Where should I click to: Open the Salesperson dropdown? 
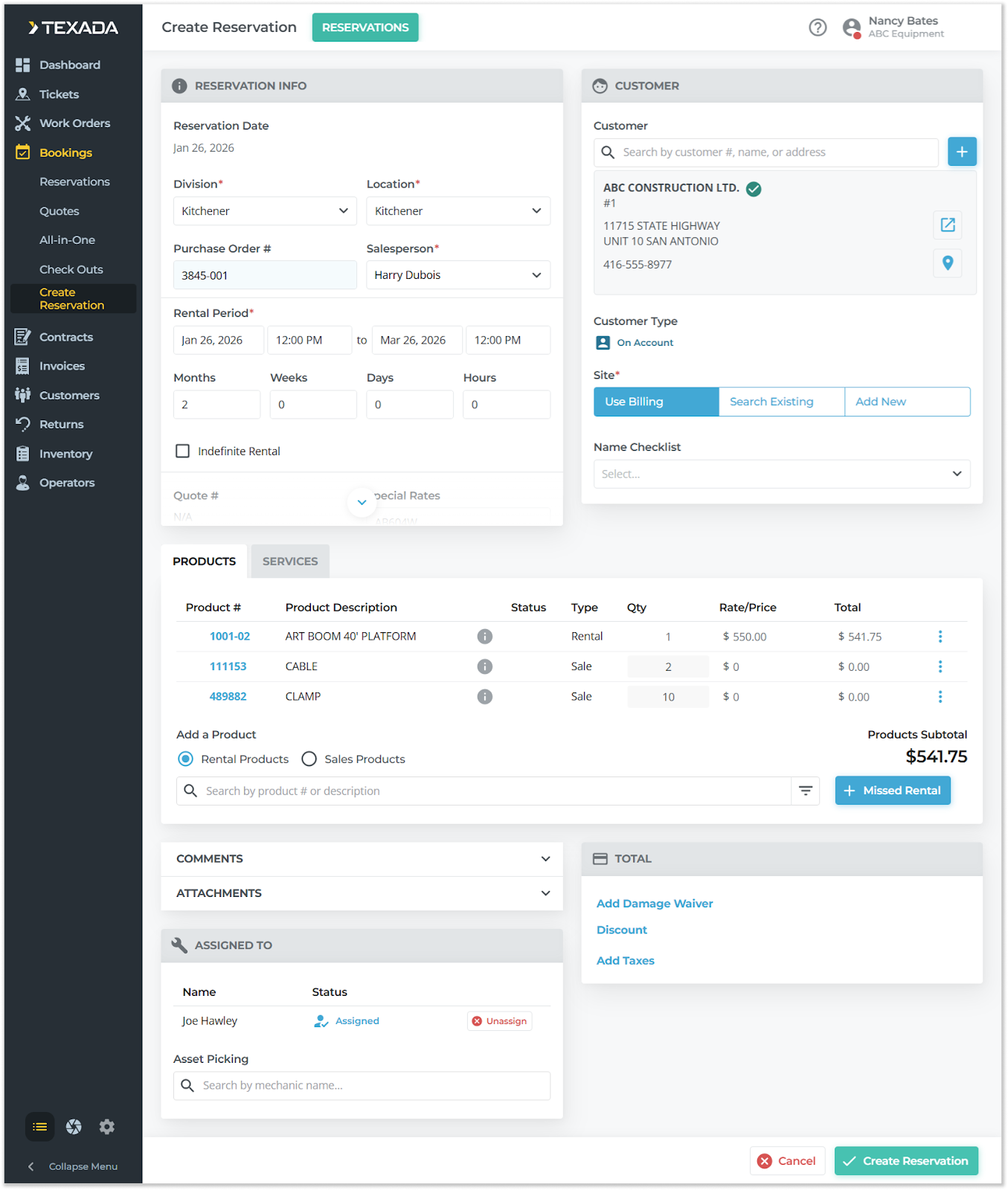[458, 275]
